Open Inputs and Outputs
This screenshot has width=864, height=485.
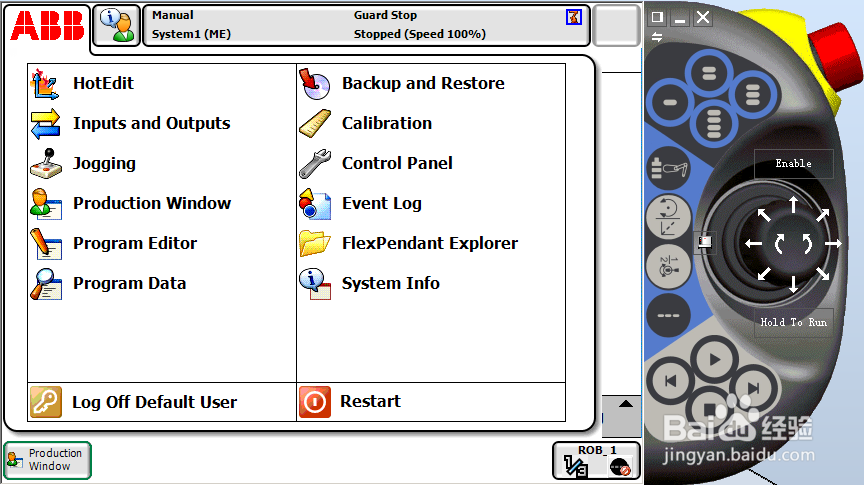152,123
